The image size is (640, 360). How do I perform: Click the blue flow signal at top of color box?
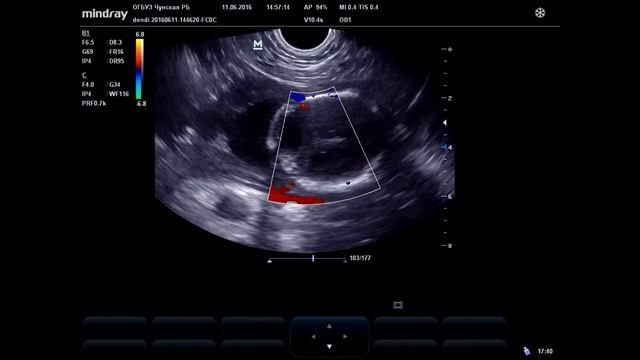[298, 97]
